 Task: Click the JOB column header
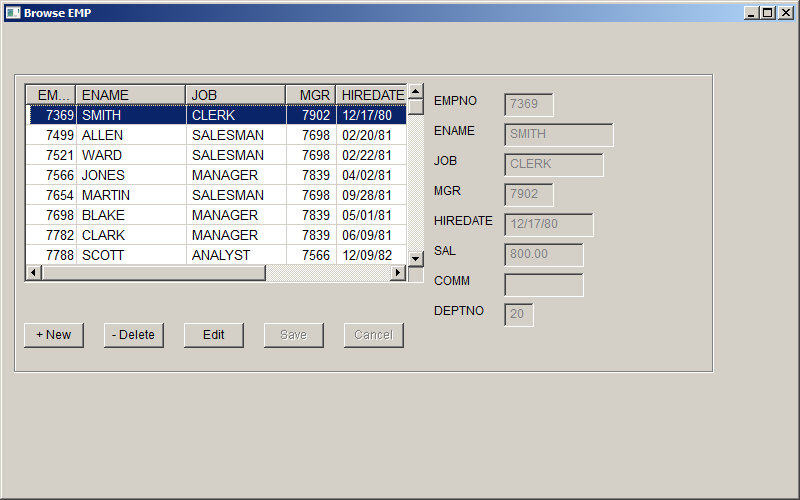(x=235, y=94)
